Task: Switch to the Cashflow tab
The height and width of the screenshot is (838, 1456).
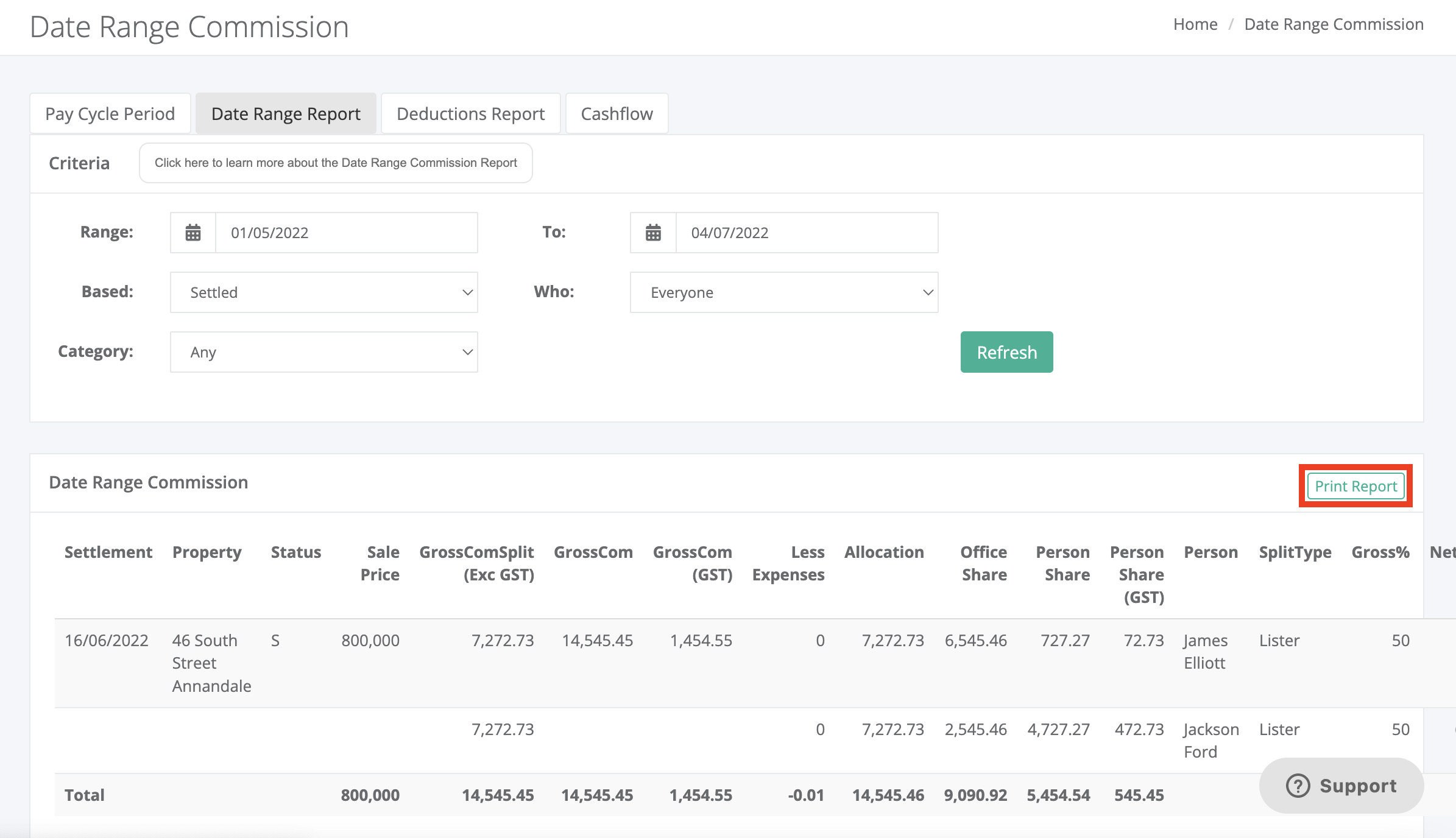Action: click(617, 114)
